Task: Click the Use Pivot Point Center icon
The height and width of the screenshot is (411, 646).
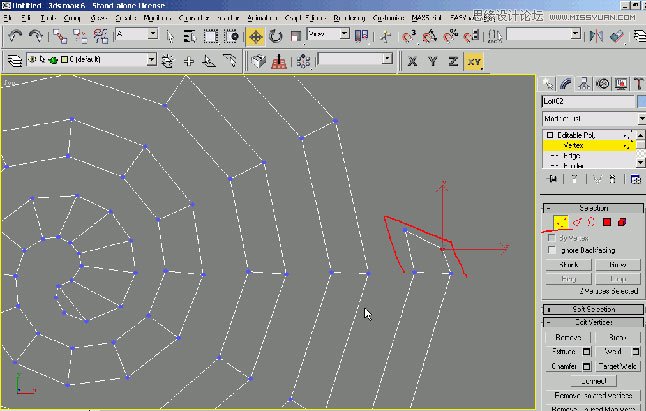Action: (361, 36)
